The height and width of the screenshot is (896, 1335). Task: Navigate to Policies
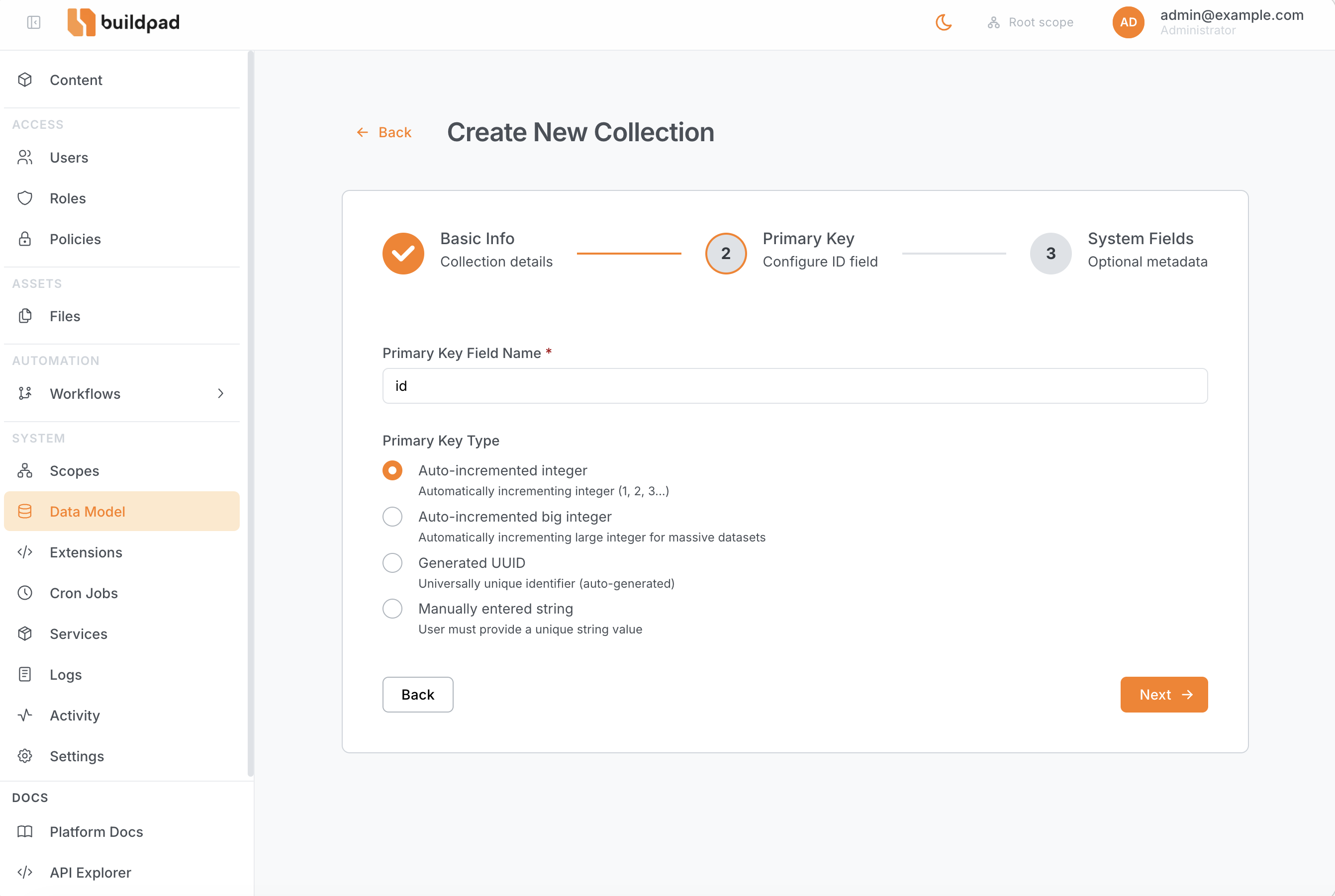coord(122,238)
